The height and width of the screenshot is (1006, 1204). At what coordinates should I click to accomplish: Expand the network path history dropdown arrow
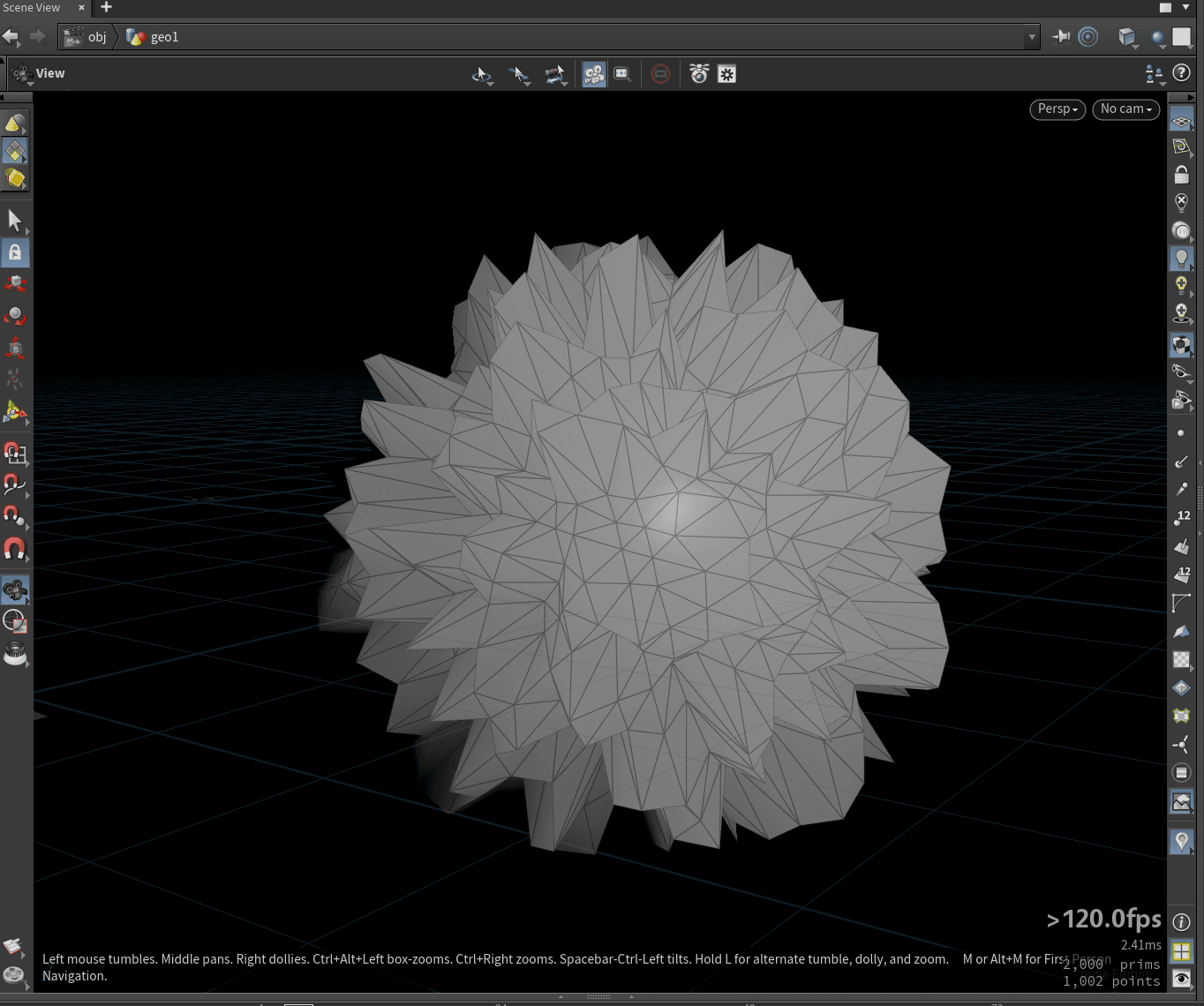(x=1031, y=37)
